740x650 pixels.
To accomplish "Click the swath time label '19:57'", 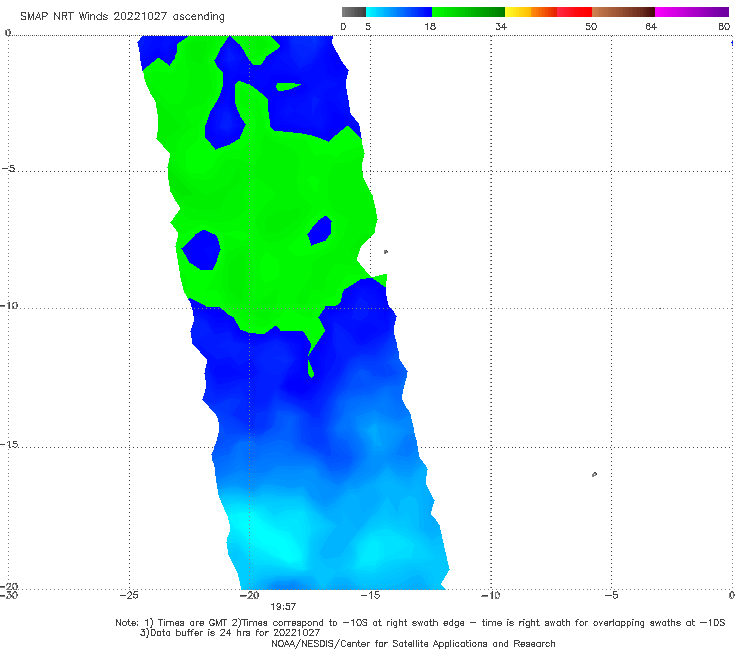I will coord(283,607).
